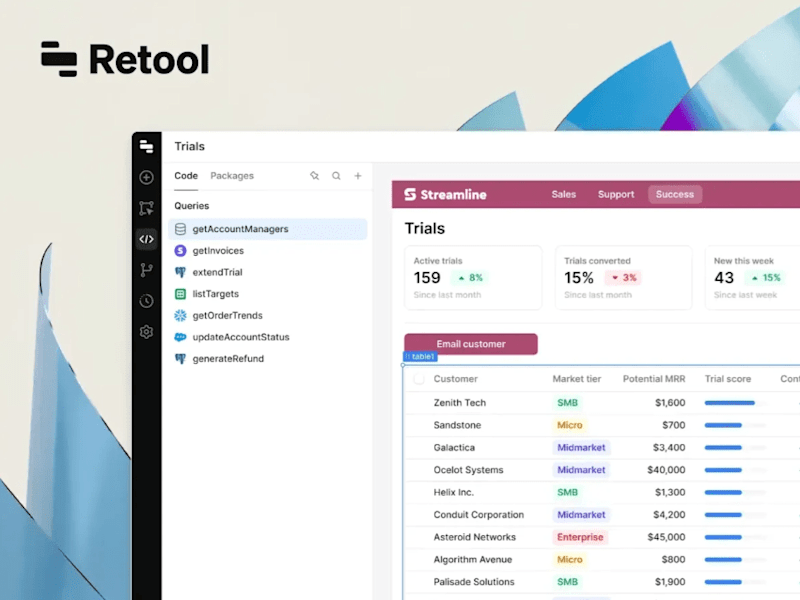Click the SMB tag for Helix Inc.

(567, 492)
